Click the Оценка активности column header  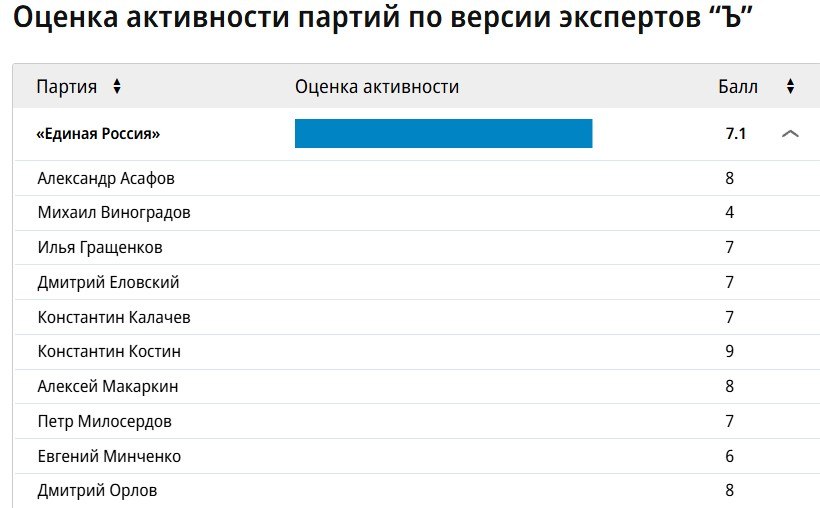pos(377,86)
